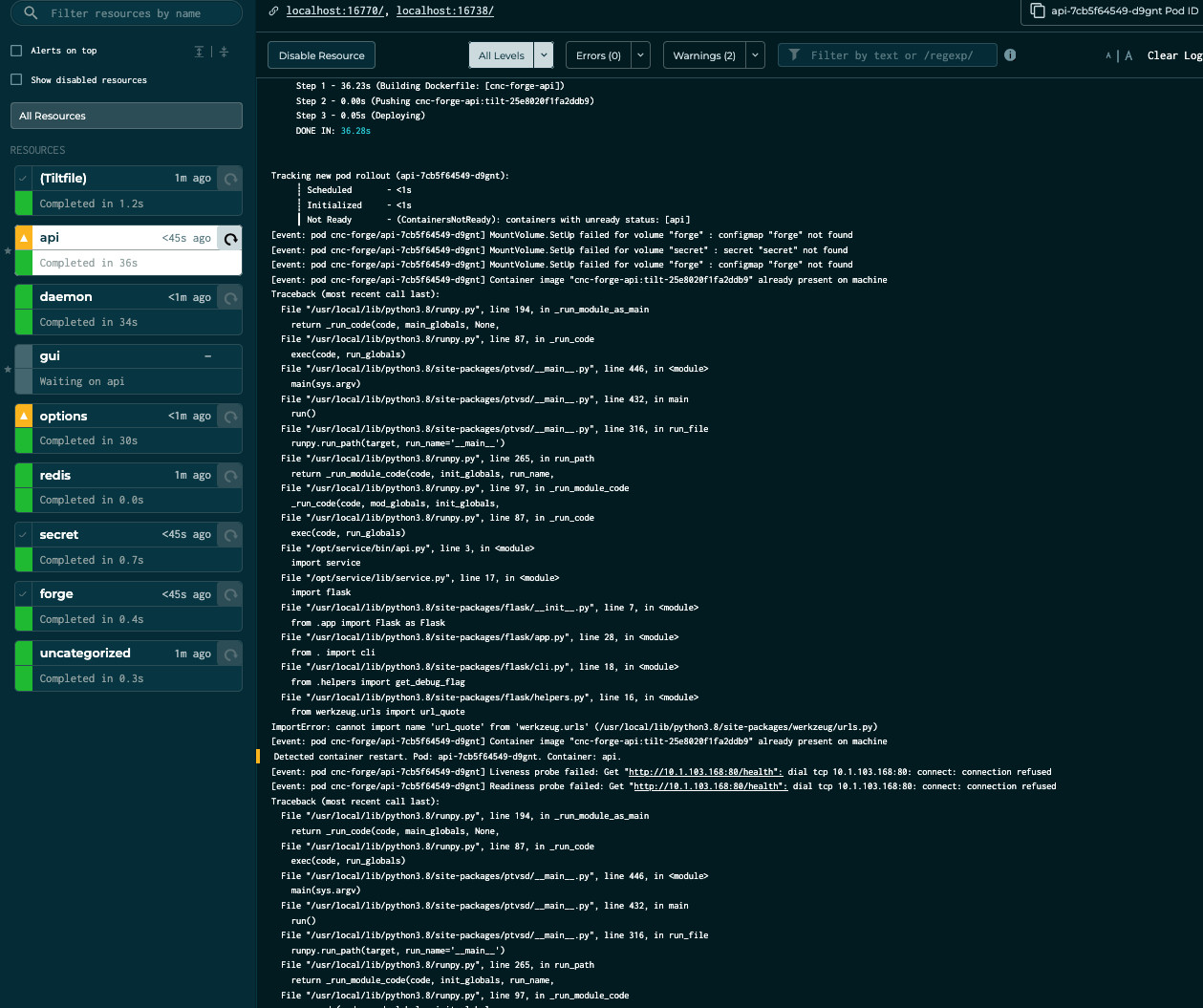This screenshot has width=1203, height=1008.
Task: Click the warning triangle on options resource
Action: click(24, 417)
